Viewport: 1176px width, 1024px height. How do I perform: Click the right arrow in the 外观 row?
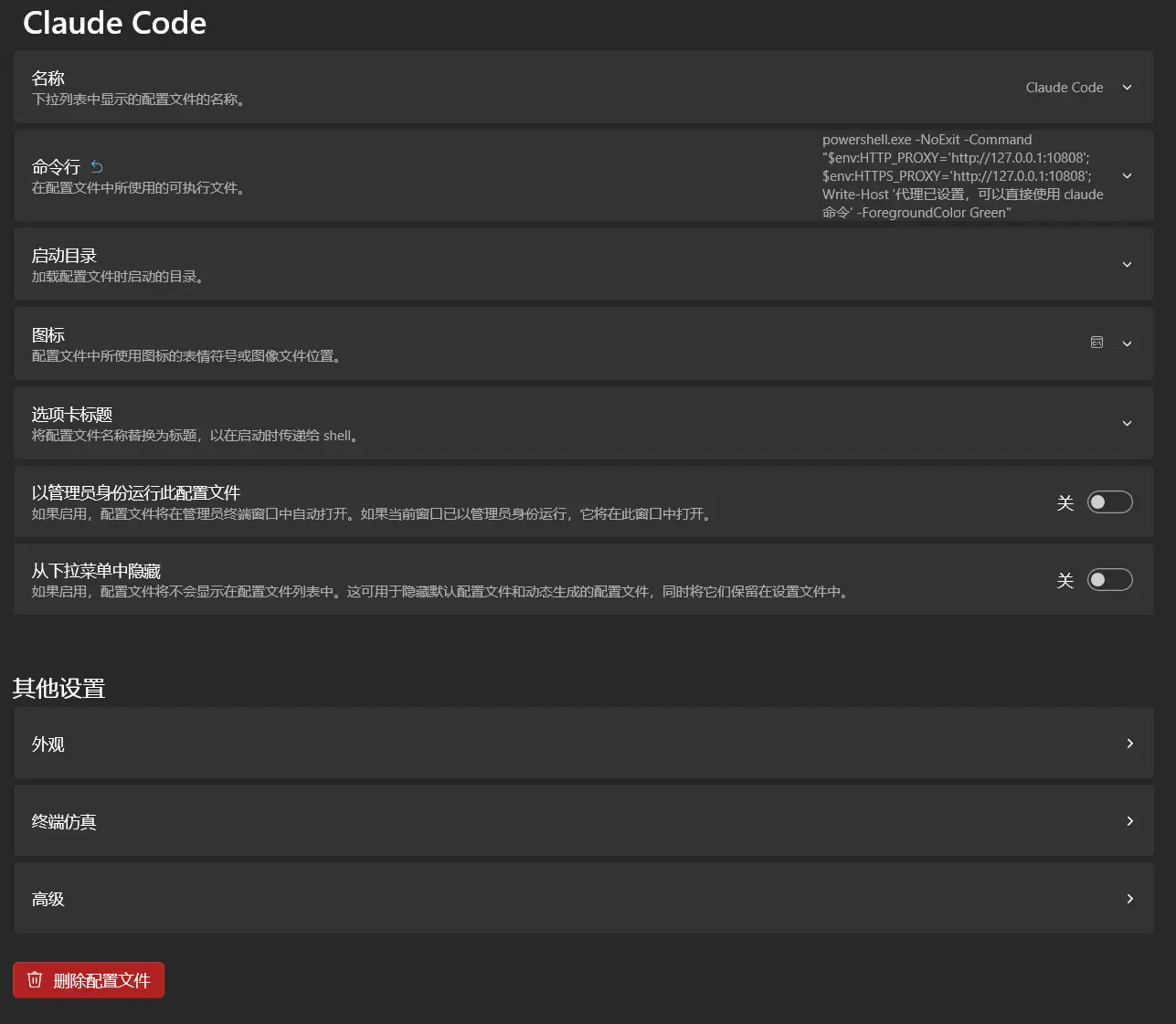(1129, 744)
